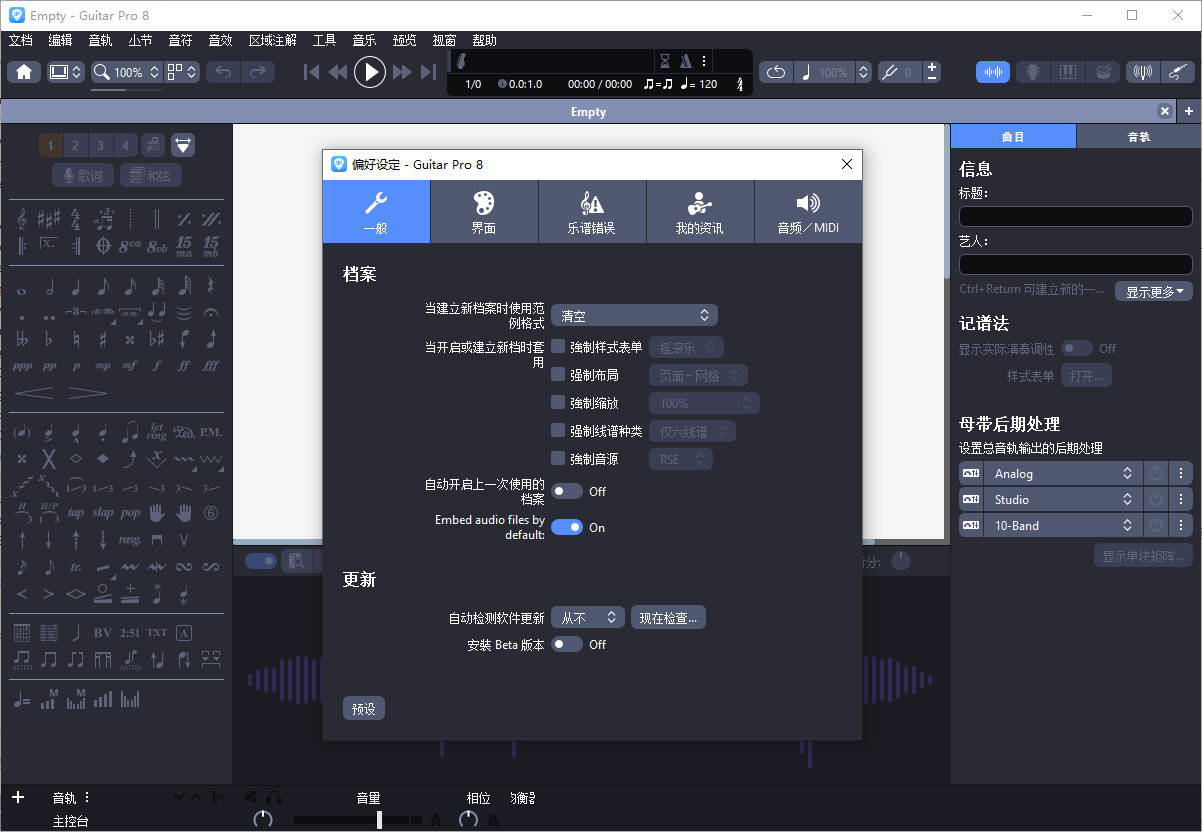Open the 从不 auto-update frequency dropdown
Image resolution: width=1202 pixels, height=832 pixels.
[x=588, y=617]
